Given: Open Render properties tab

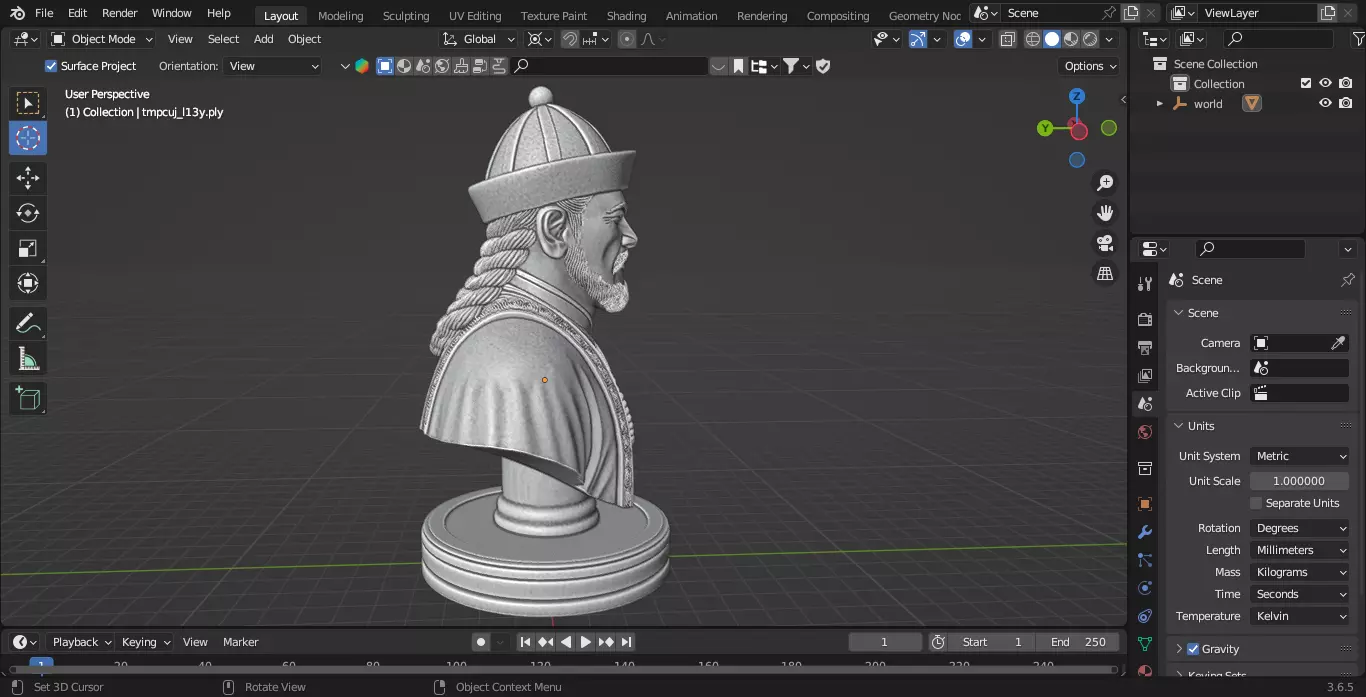Looking at the screenshot, I should pos(1145,319).
